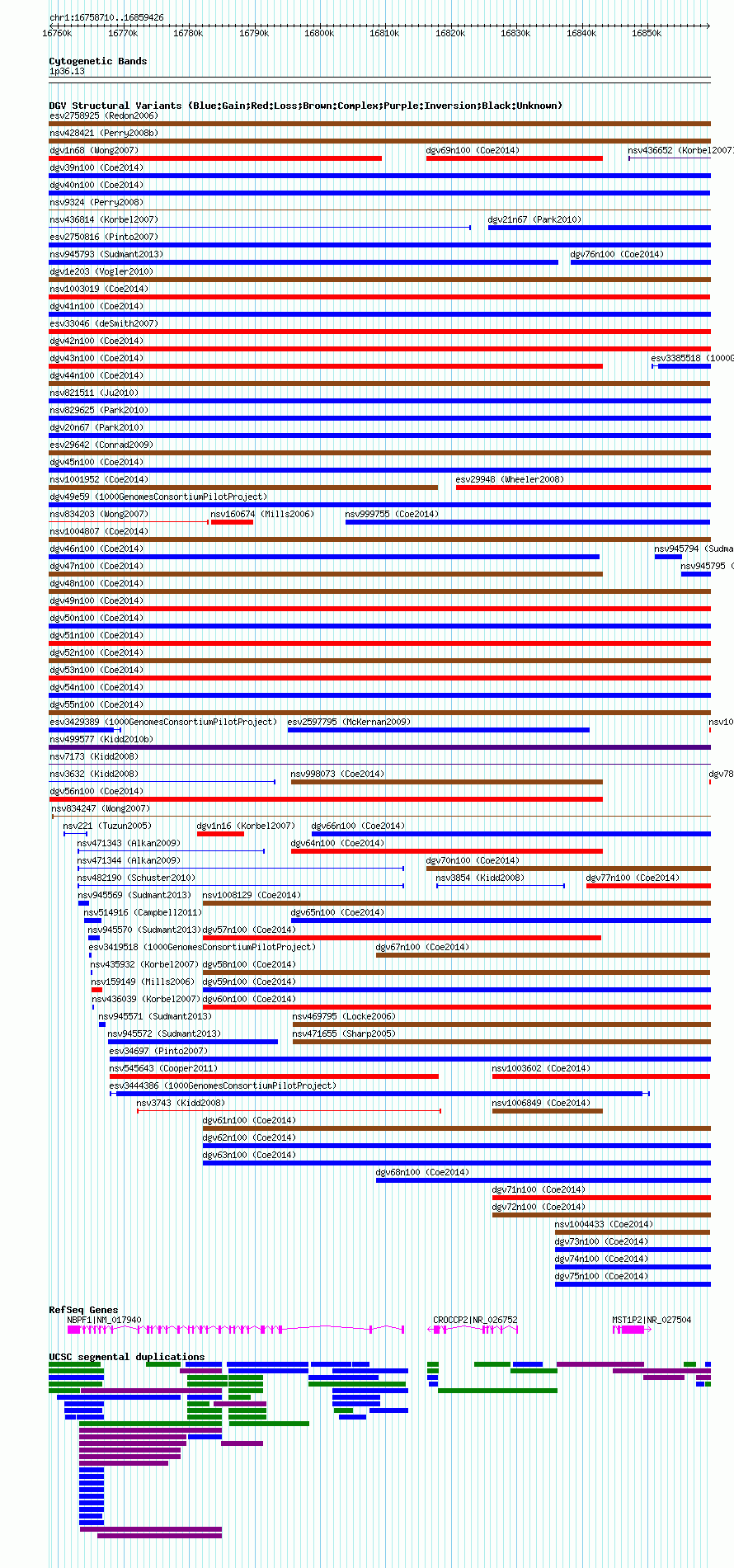Open variant nsv471343 (Alkan2009)
This screenshot has width=734, height=1568.
[x=129, y=843]
